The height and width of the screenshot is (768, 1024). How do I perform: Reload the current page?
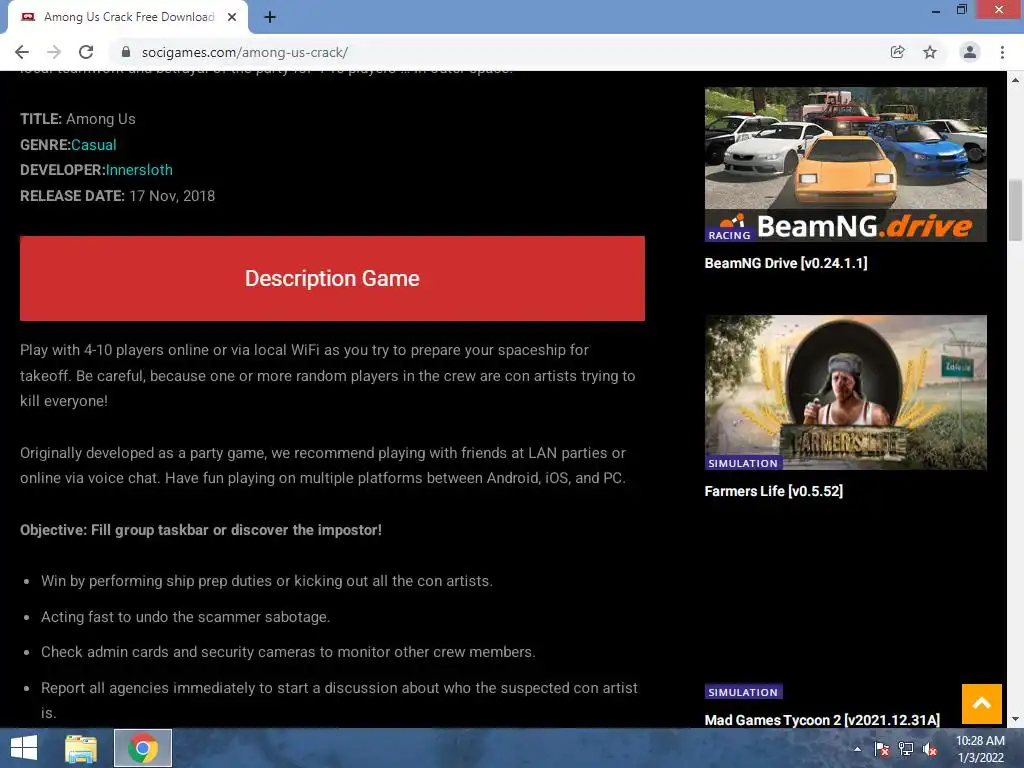(x=86, y=52)
